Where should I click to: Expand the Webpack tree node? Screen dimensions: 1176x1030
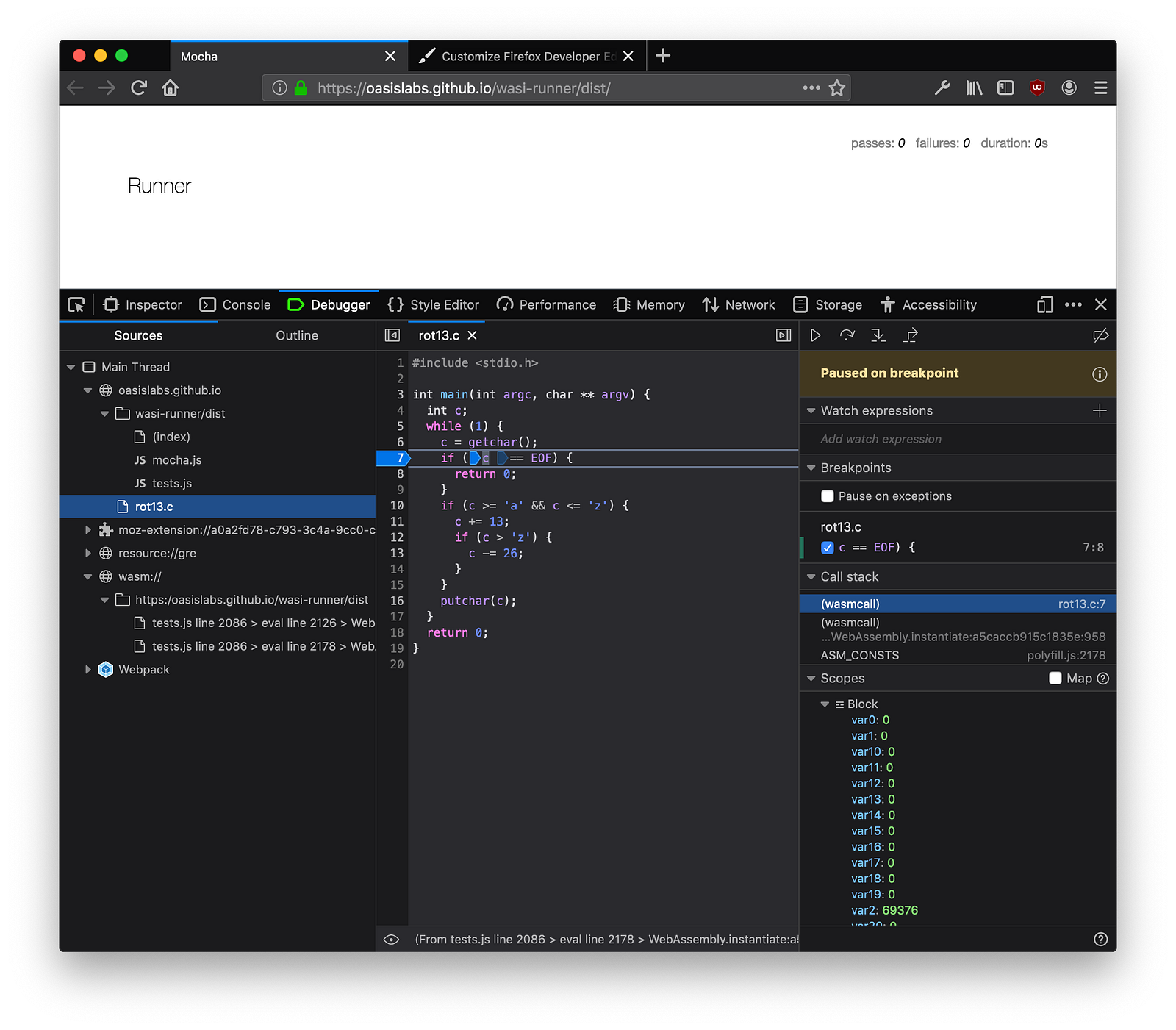87,670
